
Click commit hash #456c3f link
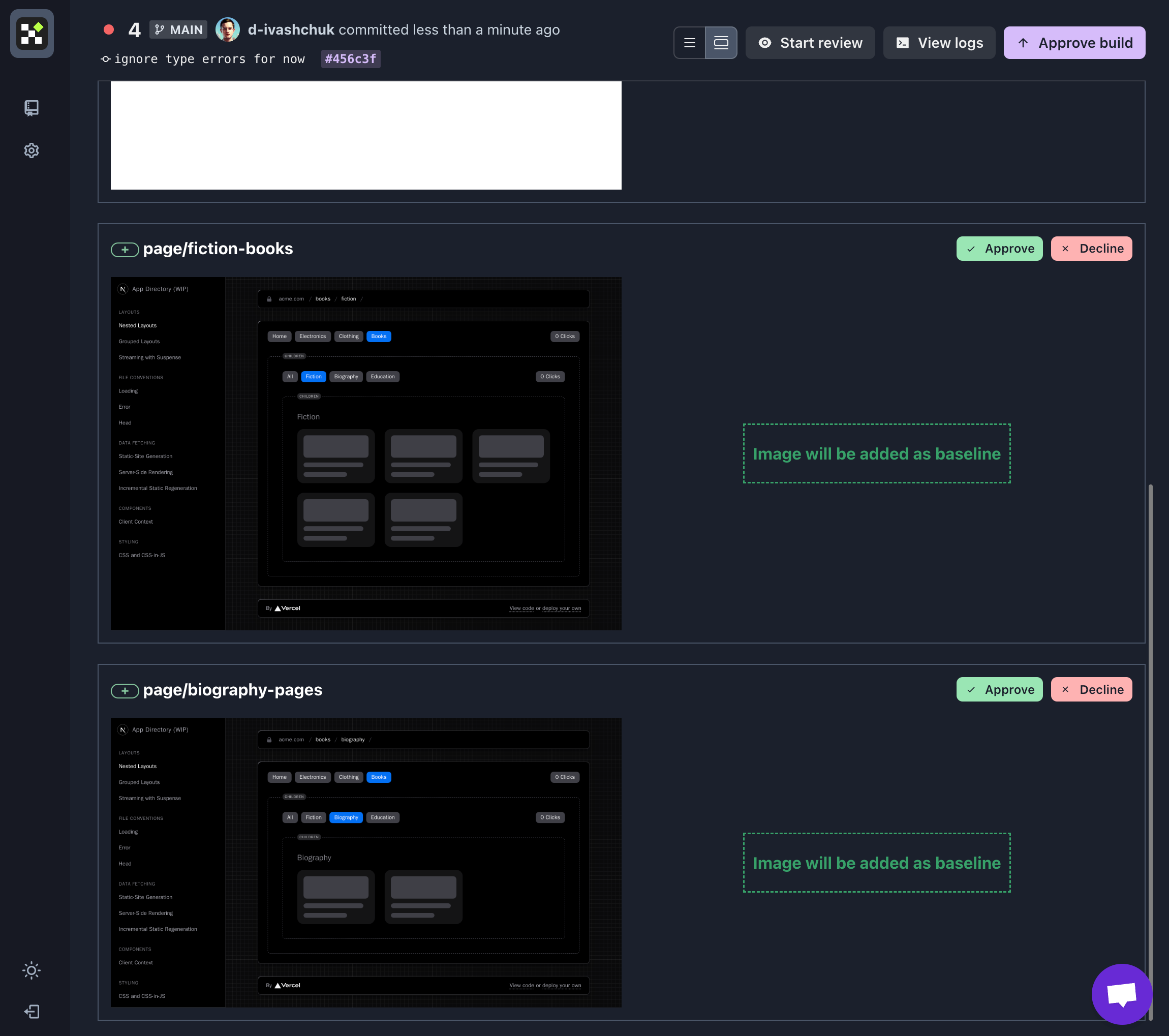(351, 59)
